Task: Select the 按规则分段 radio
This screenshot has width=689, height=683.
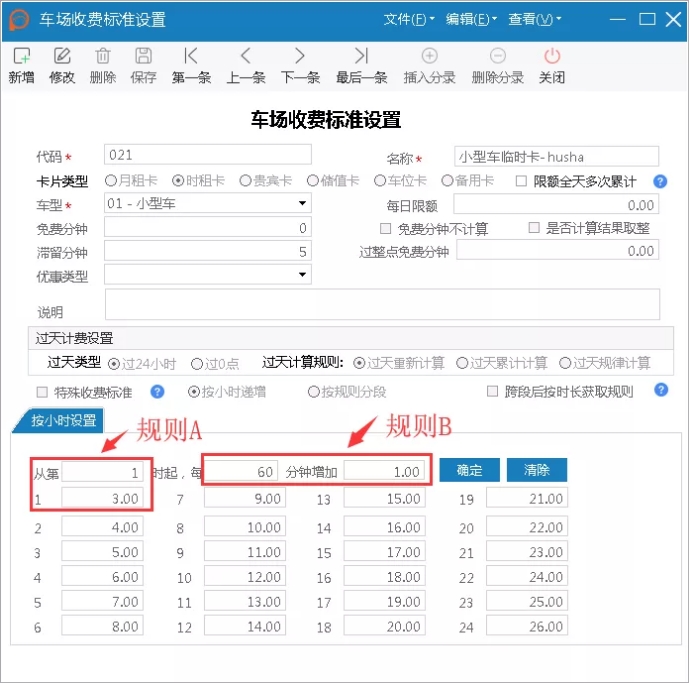Action: (314, 392)
